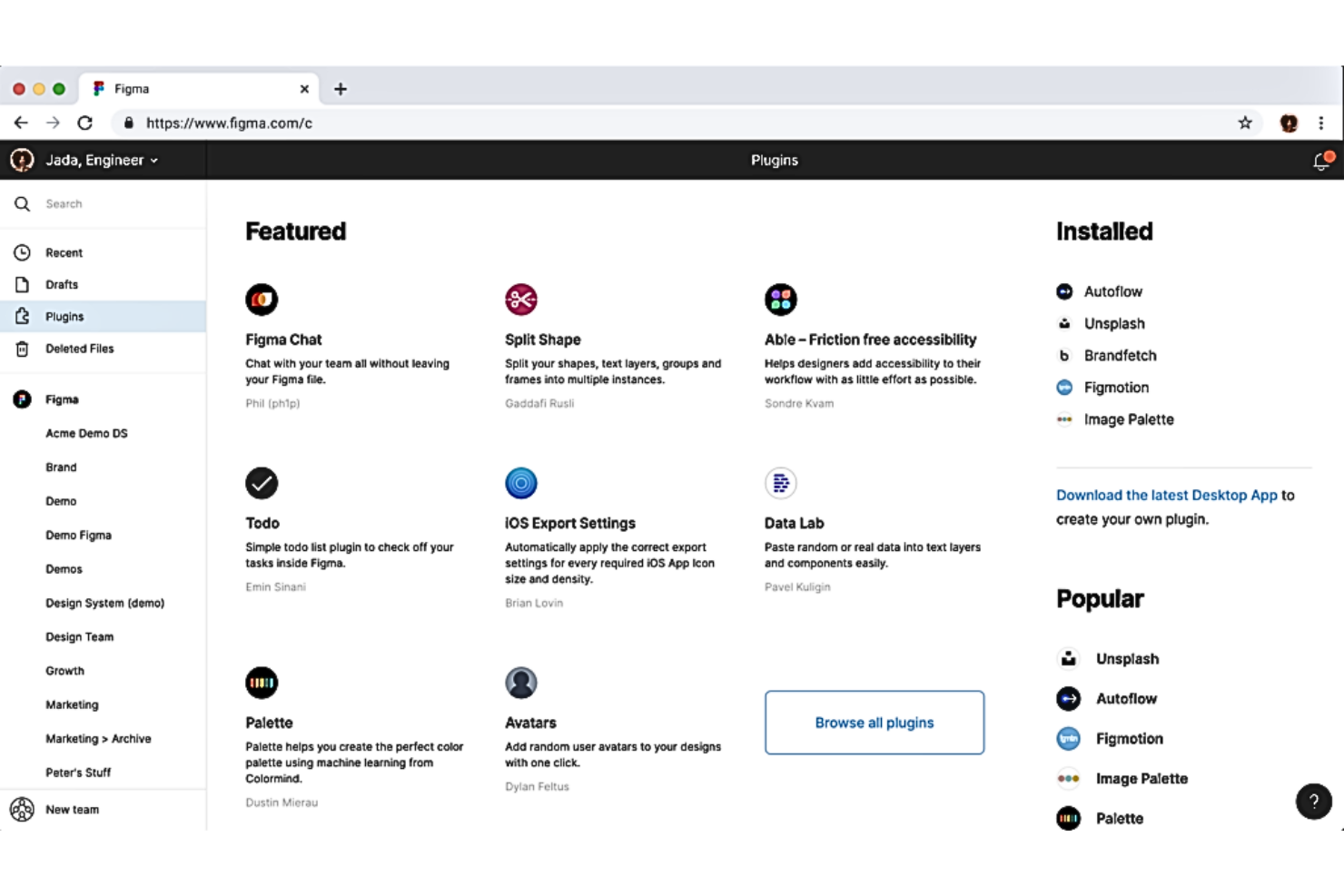Screen dimensions: 1344x896
Task: Click the Unsplash icon under Installed
Action: 1064,323
